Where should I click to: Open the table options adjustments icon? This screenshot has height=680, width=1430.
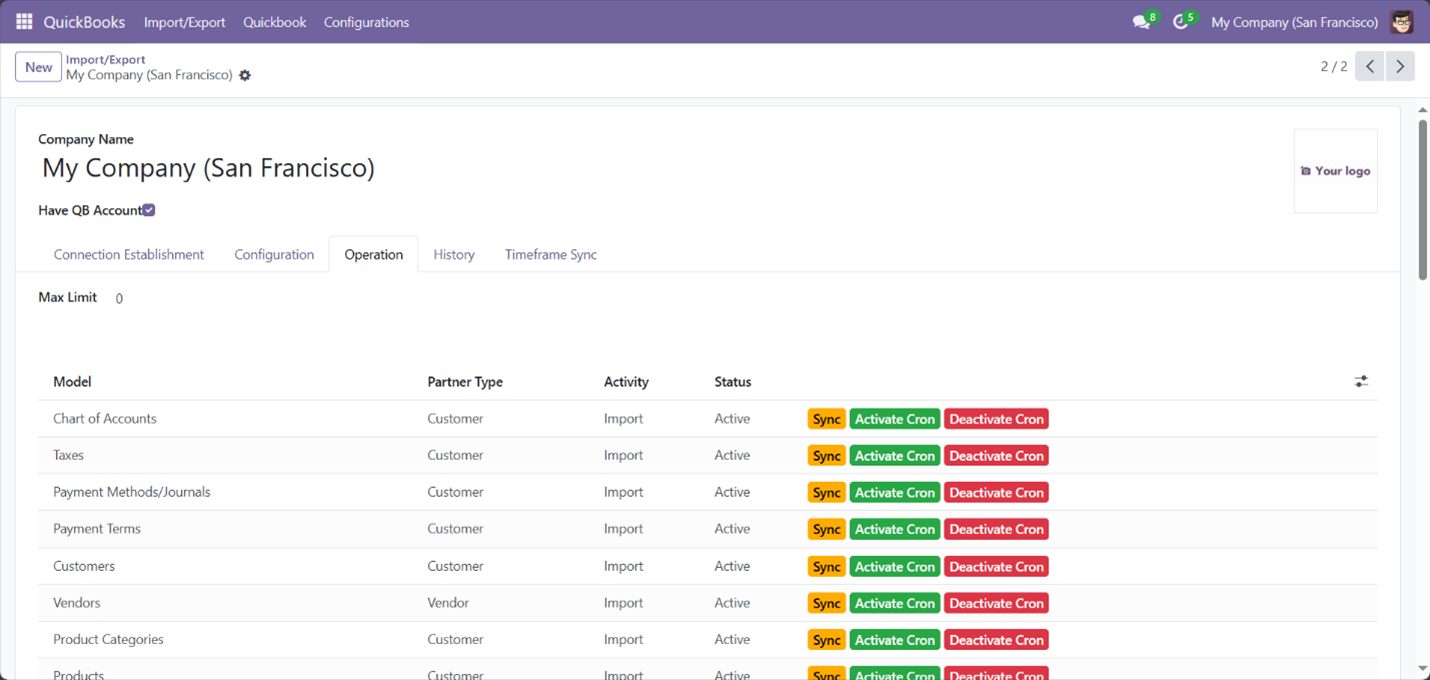[x=1361, y=381]
